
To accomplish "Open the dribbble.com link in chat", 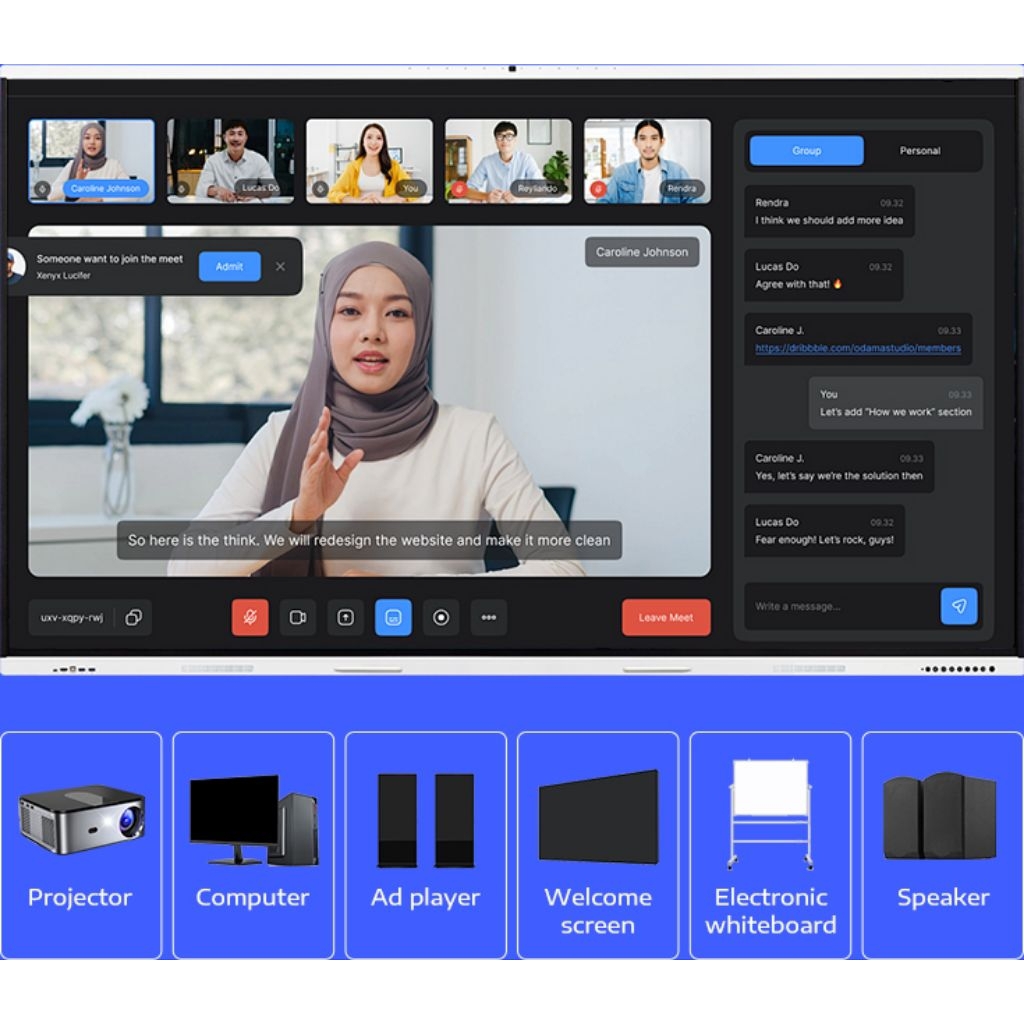I will (858, 348).
